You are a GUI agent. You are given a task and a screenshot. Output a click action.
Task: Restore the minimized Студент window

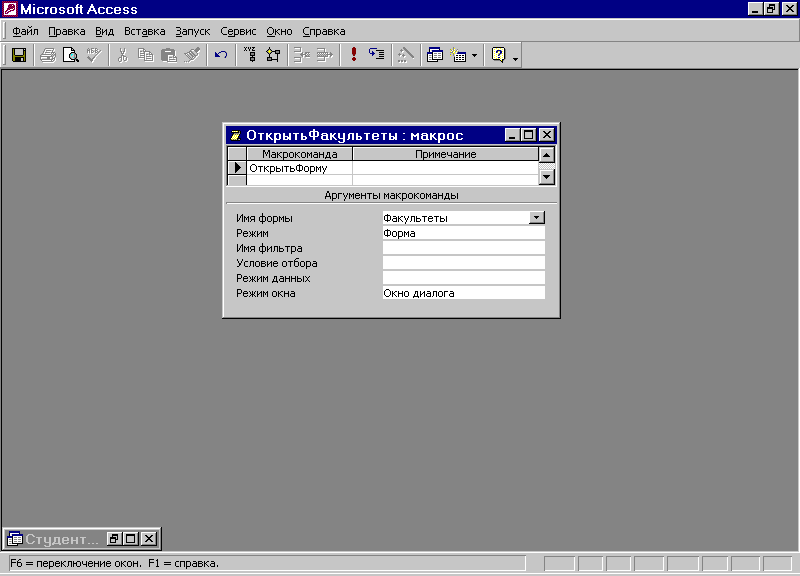(114, 539)
